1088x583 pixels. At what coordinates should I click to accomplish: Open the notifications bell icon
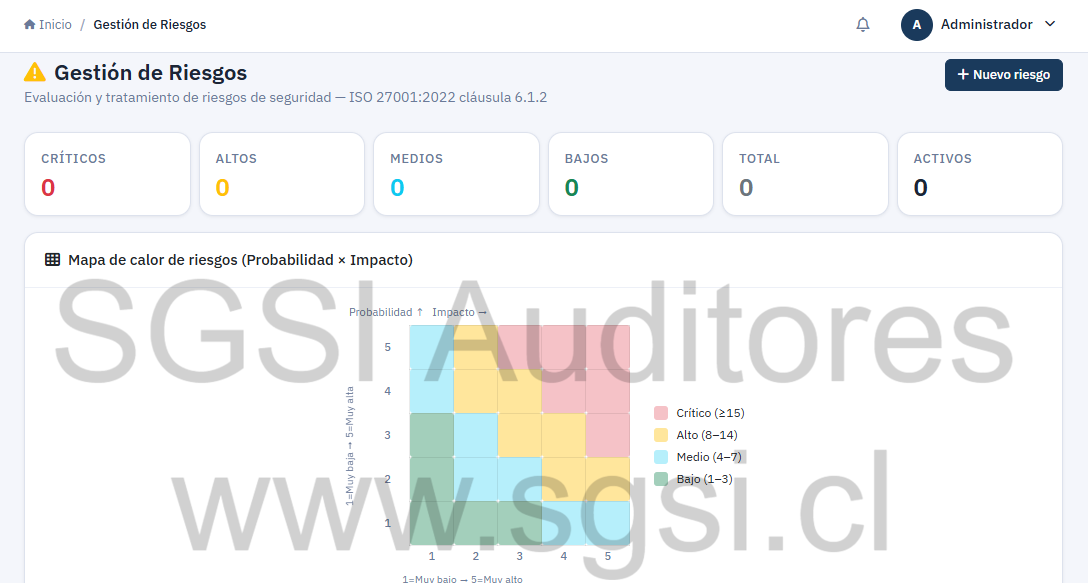pyautogui.click(x=862, y=25)
